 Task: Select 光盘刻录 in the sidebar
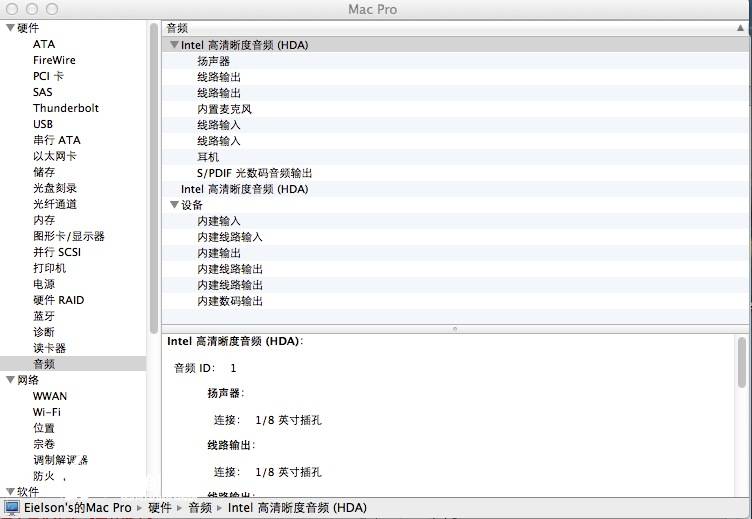click(x=55, y=188)
